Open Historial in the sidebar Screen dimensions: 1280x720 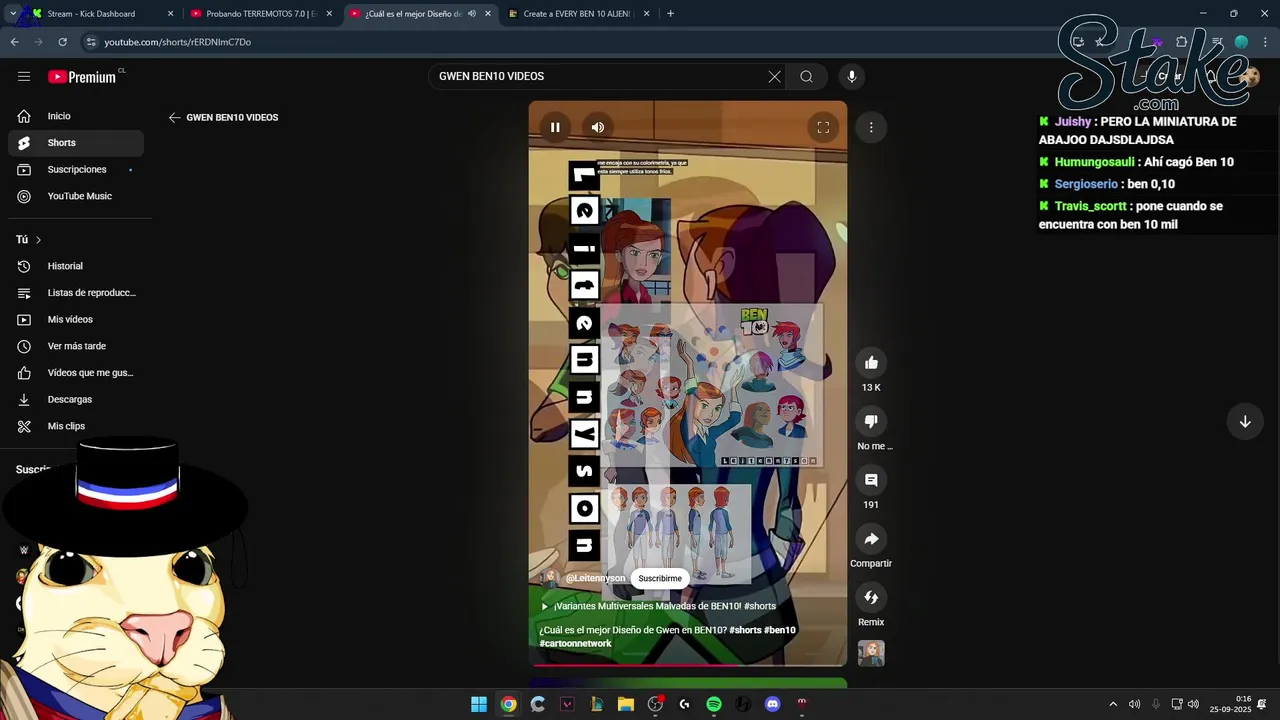(76, 266)
